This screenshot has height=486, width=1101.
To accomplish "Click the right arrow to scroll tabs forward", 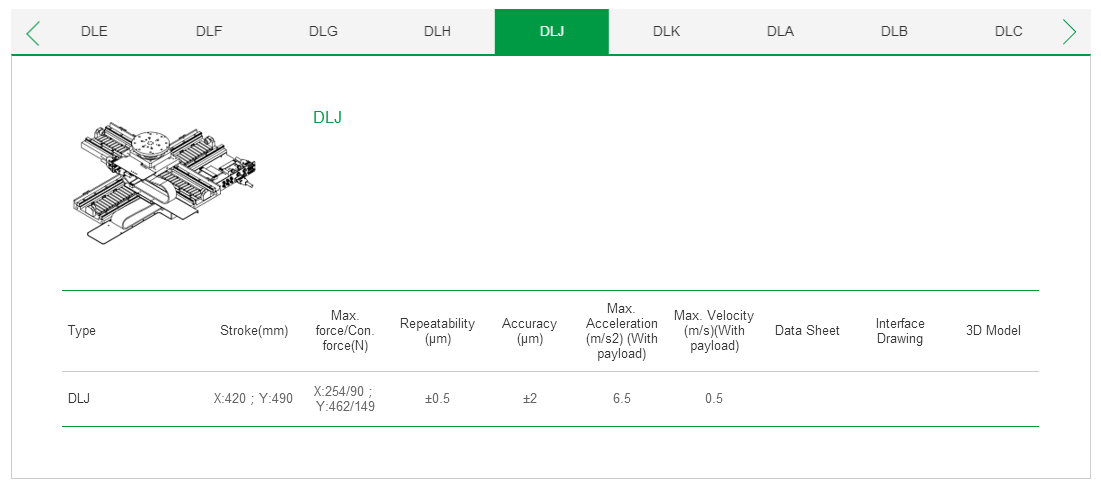I will coord(1069,33).
